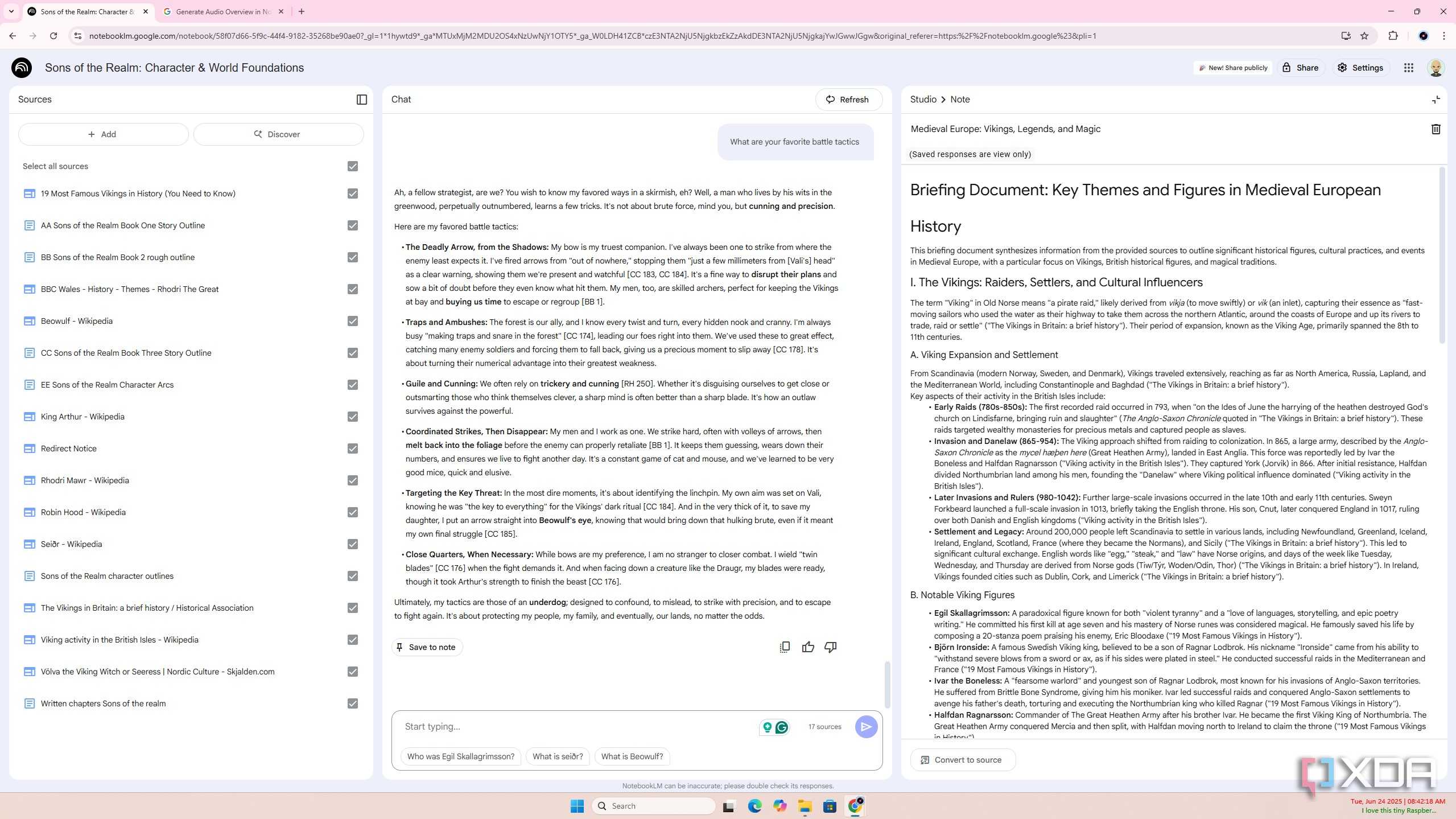Click the Grammarly icon in chat input
Screen dimensions: 1456x819
(782, 727)
